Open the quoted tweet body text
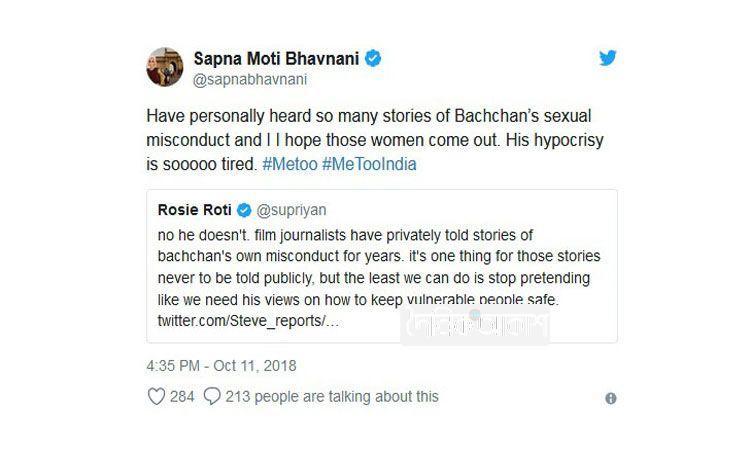The image size is (750, 450). [x=378, y=265]
